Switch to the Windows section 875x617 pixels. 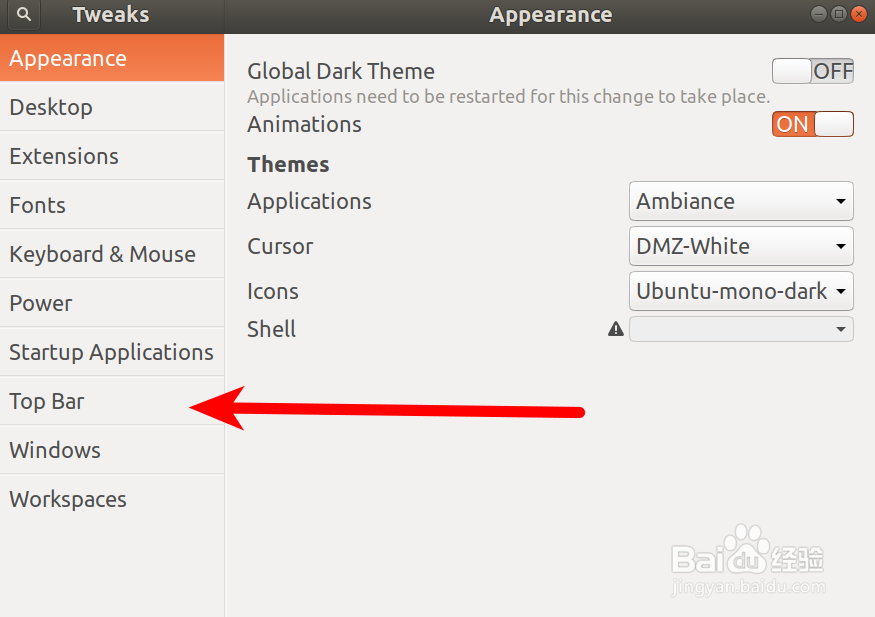(x=112, y=450)
